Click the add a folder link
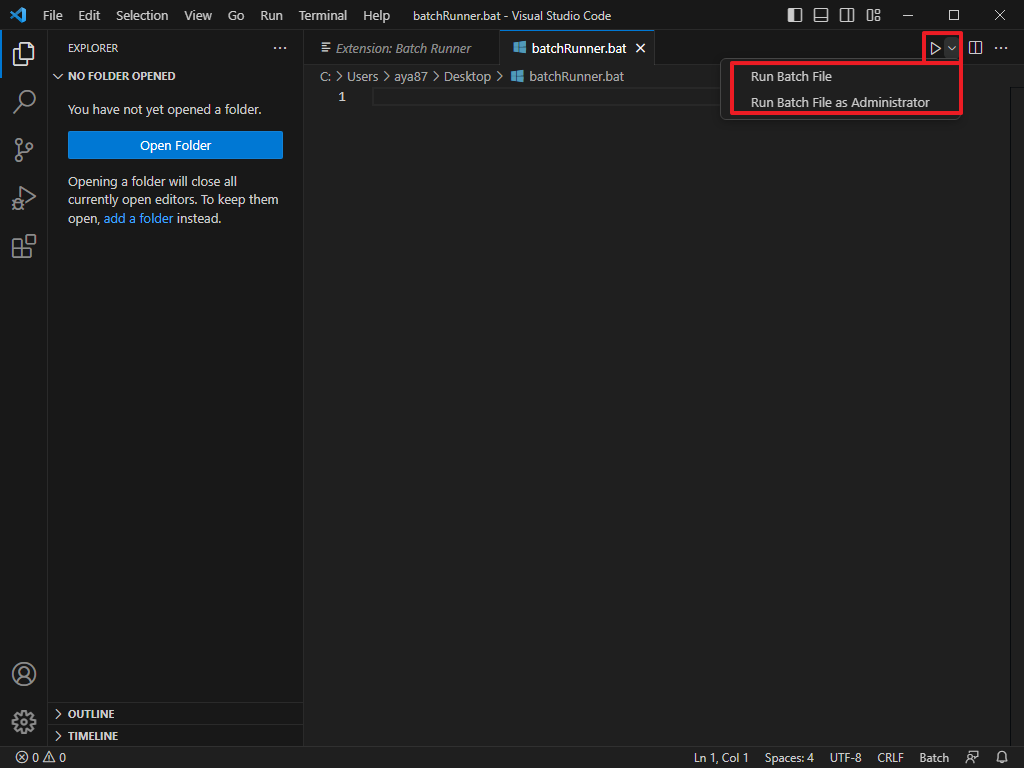 [x=138, y=219]
